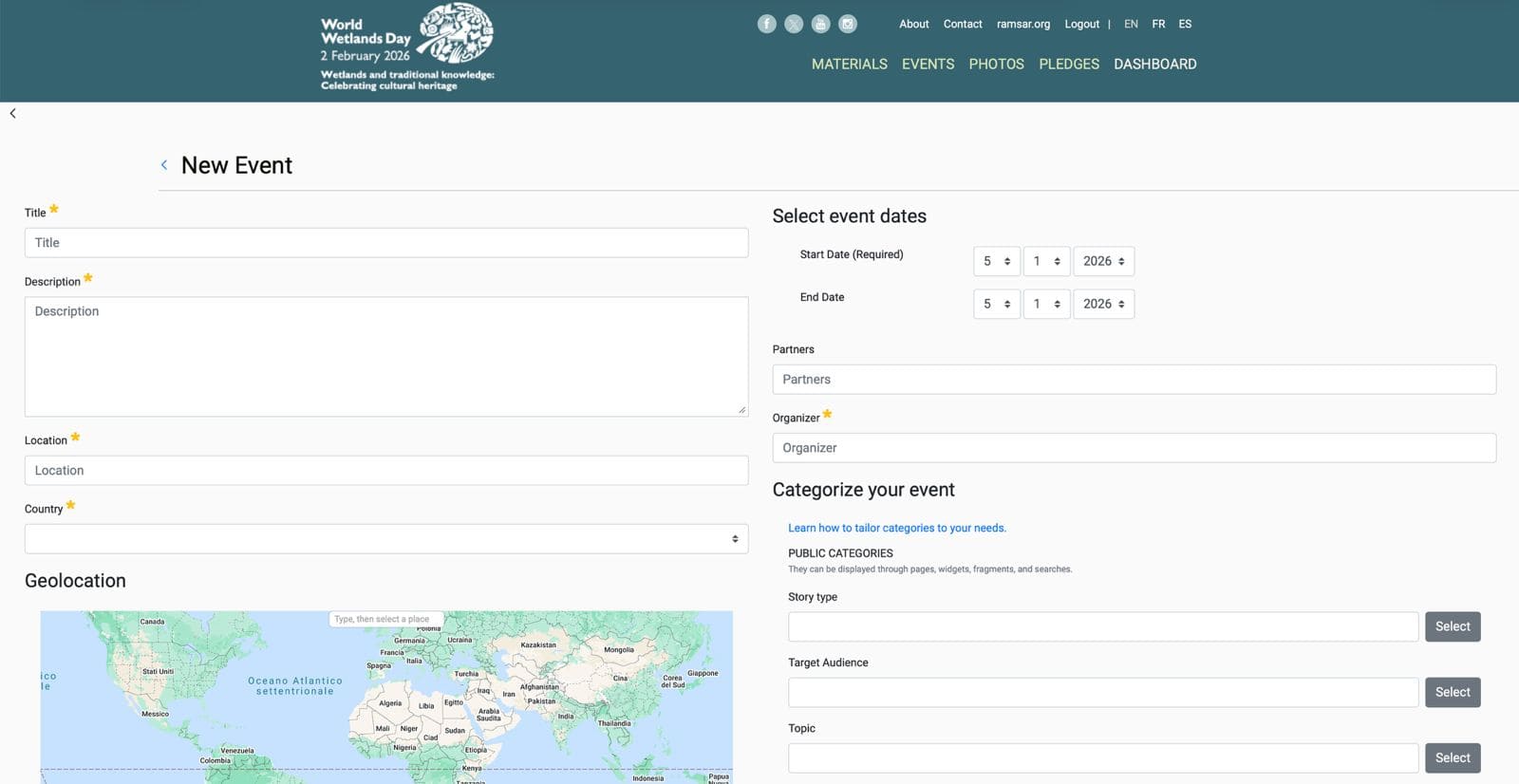Open the End Date month dropdown

click(x=1046, y=304)
